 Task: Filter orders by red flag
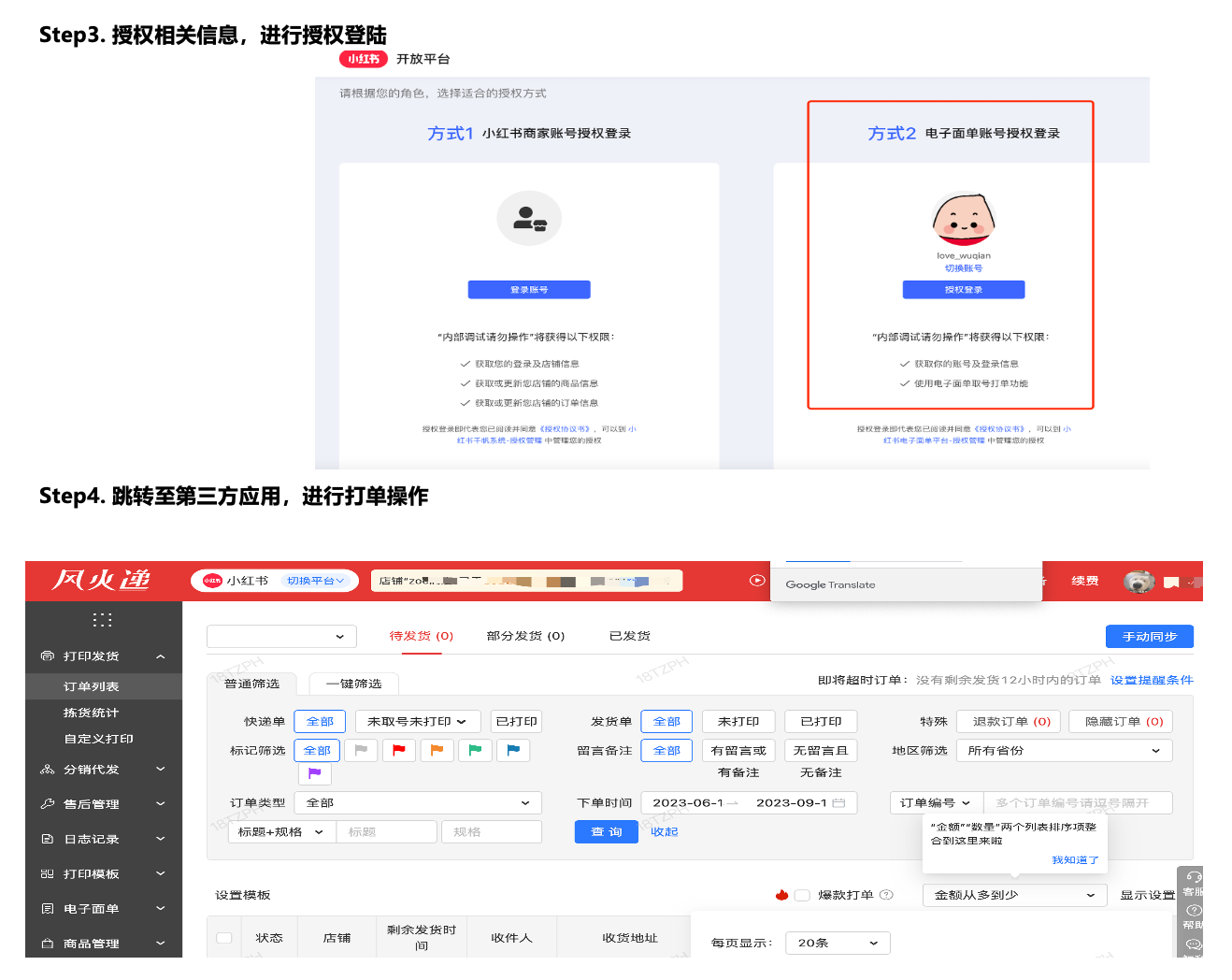[399, 750]
